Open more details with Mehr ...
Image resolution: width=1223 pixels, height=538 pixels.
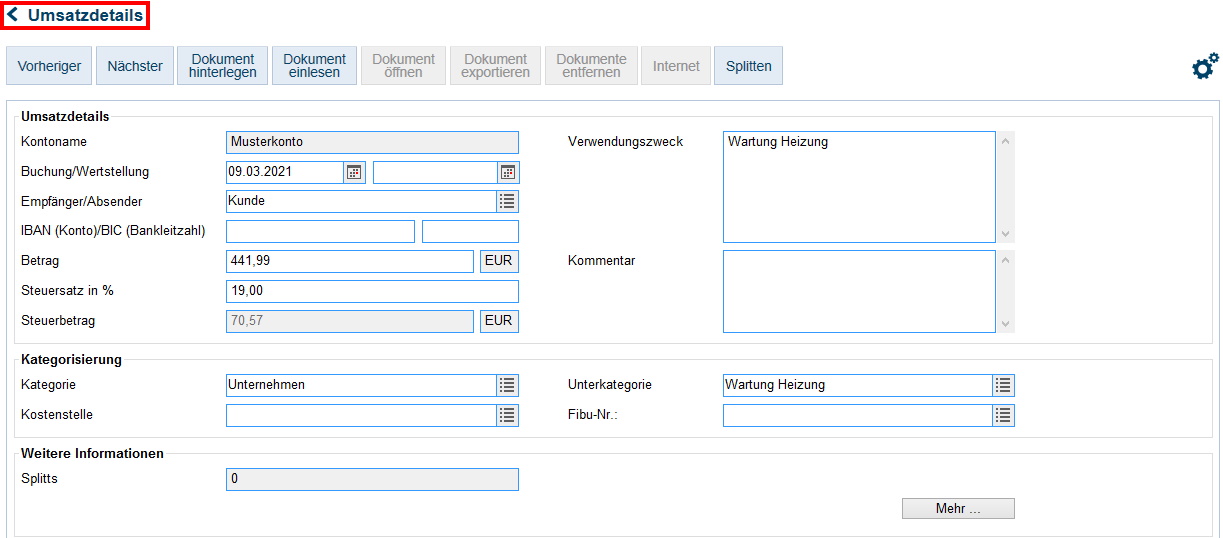click(958, 509)
